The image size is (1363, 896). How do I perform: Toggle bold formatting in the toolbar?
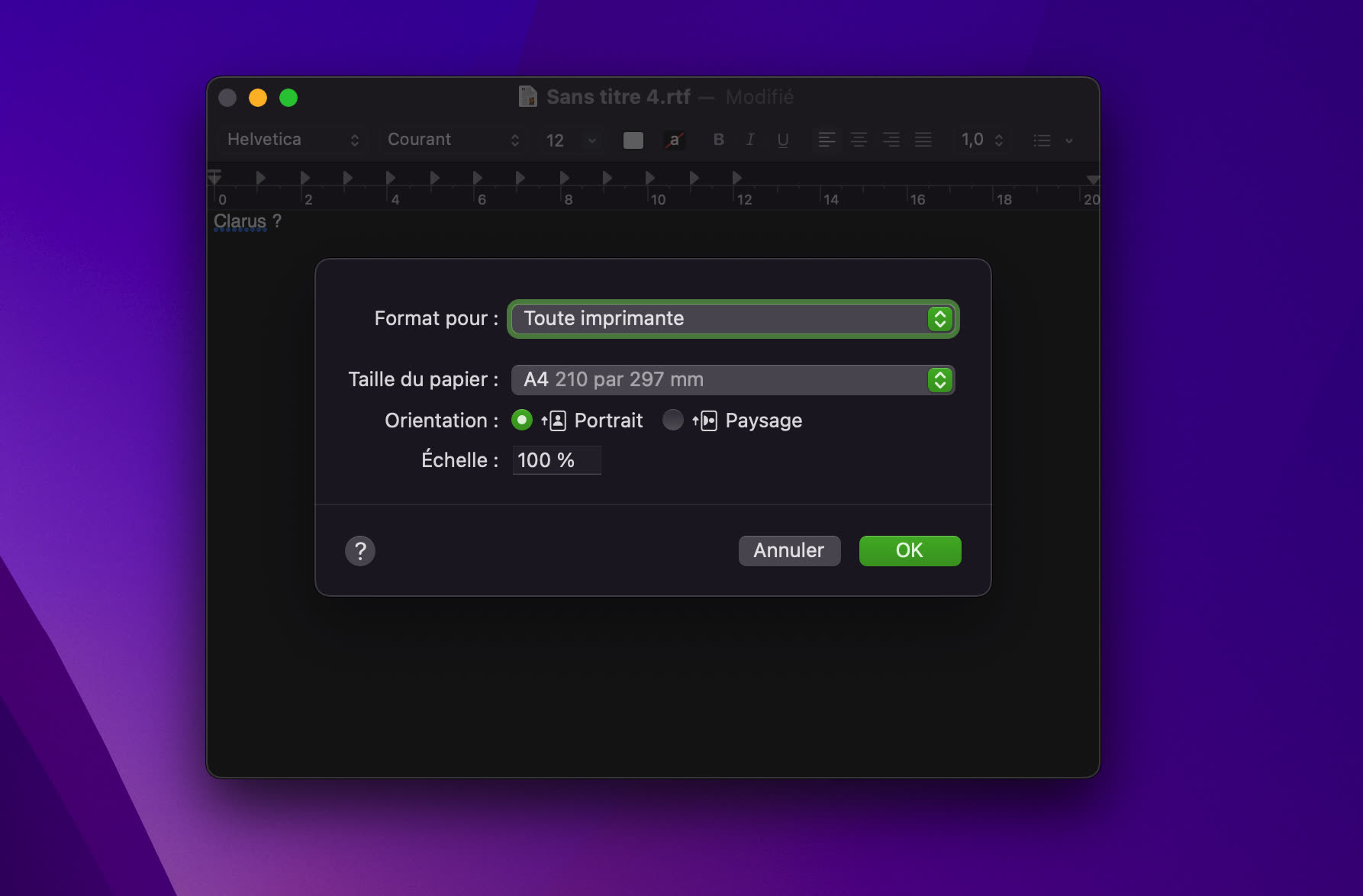coord(717,140)
